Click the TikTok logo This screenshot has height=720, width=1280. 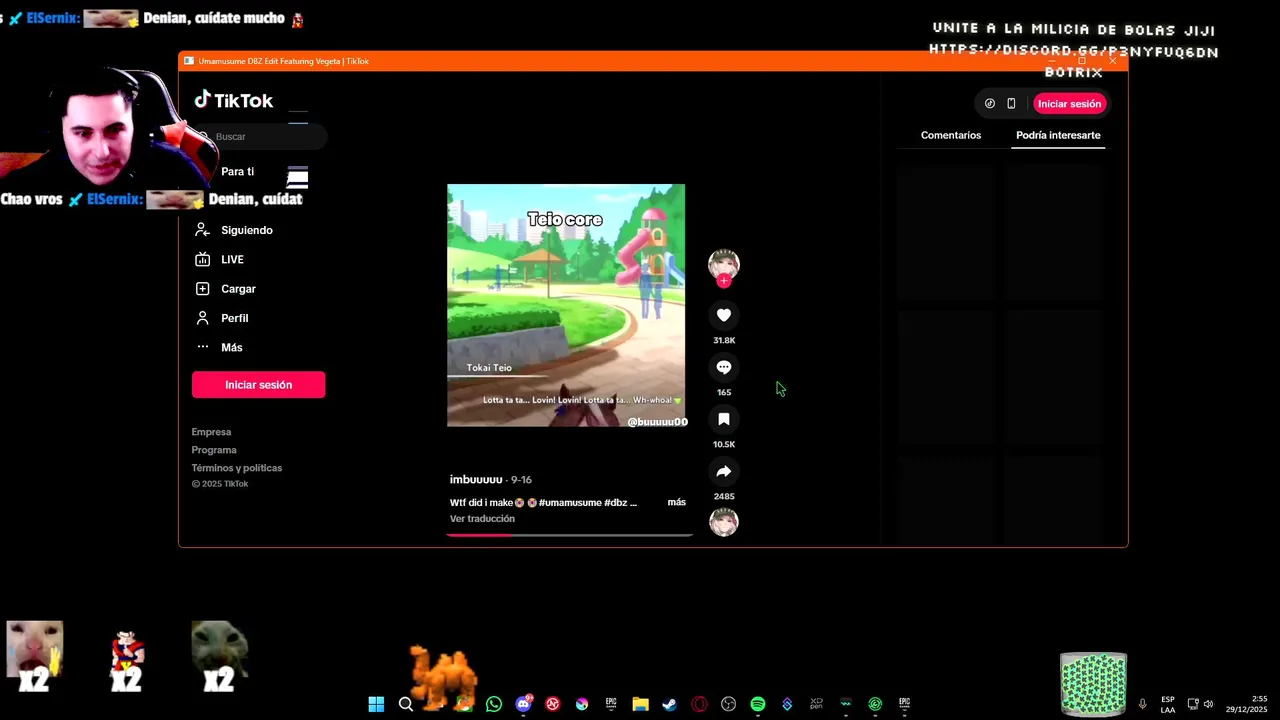233,100
